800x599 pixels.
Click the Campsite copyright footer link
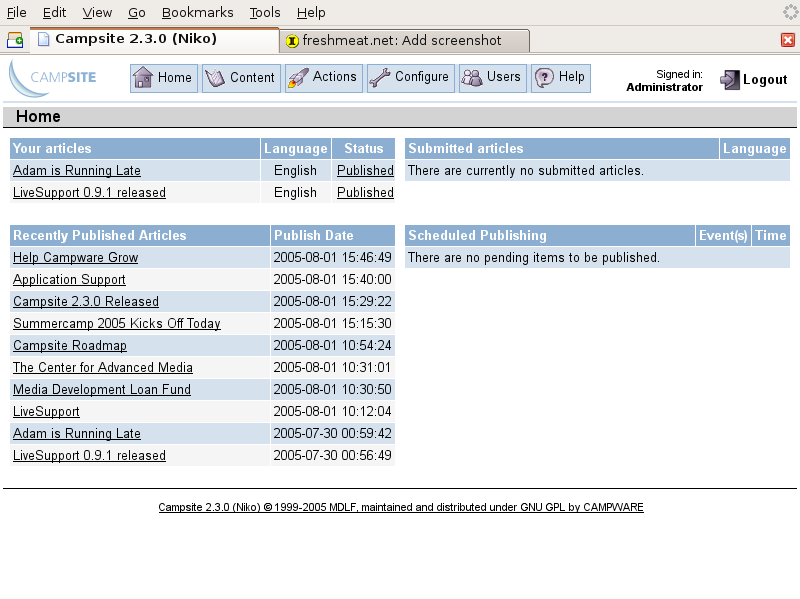pyautogui.click(x=401, y=507)
